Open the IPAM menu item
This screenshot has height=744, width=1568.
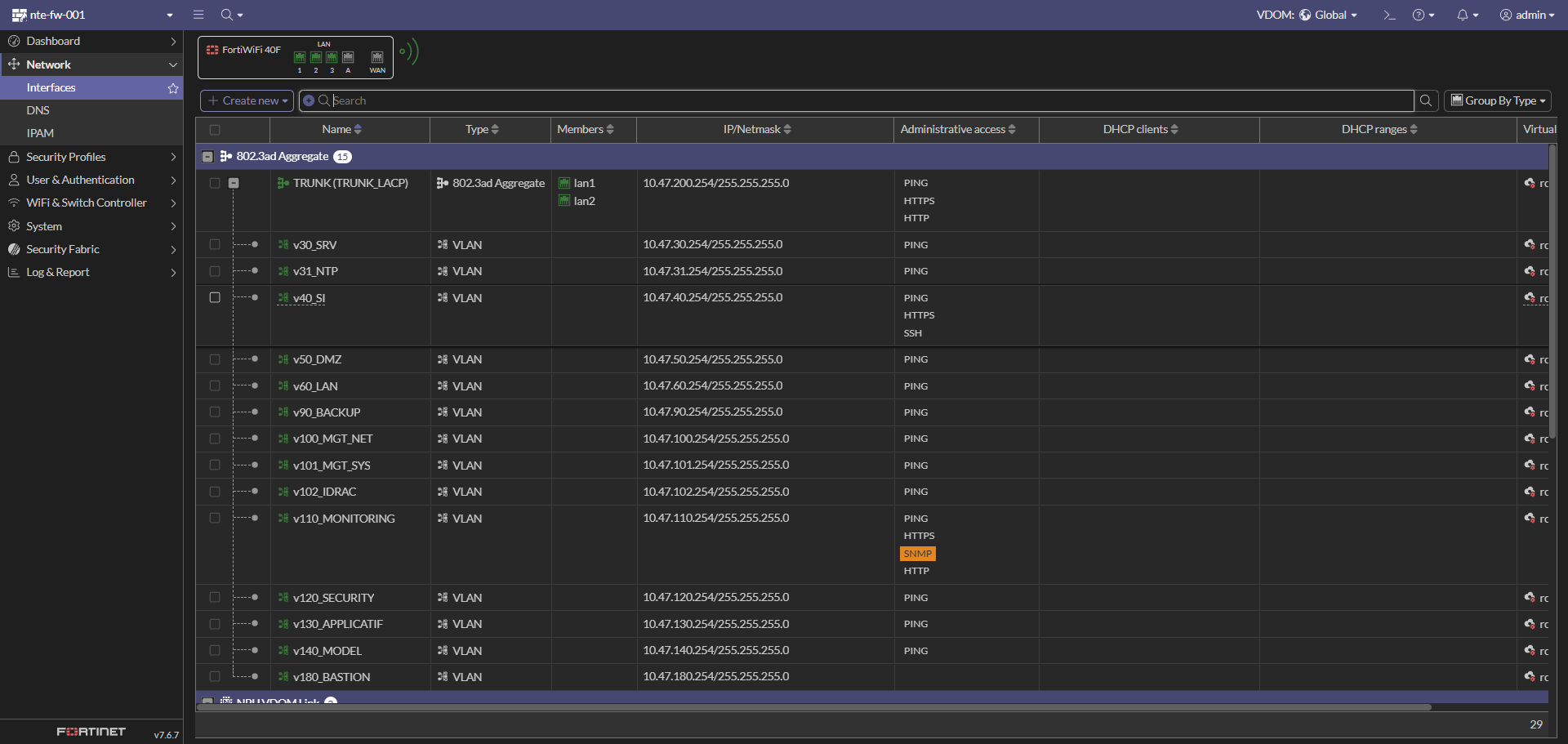[x=91, y=133]
